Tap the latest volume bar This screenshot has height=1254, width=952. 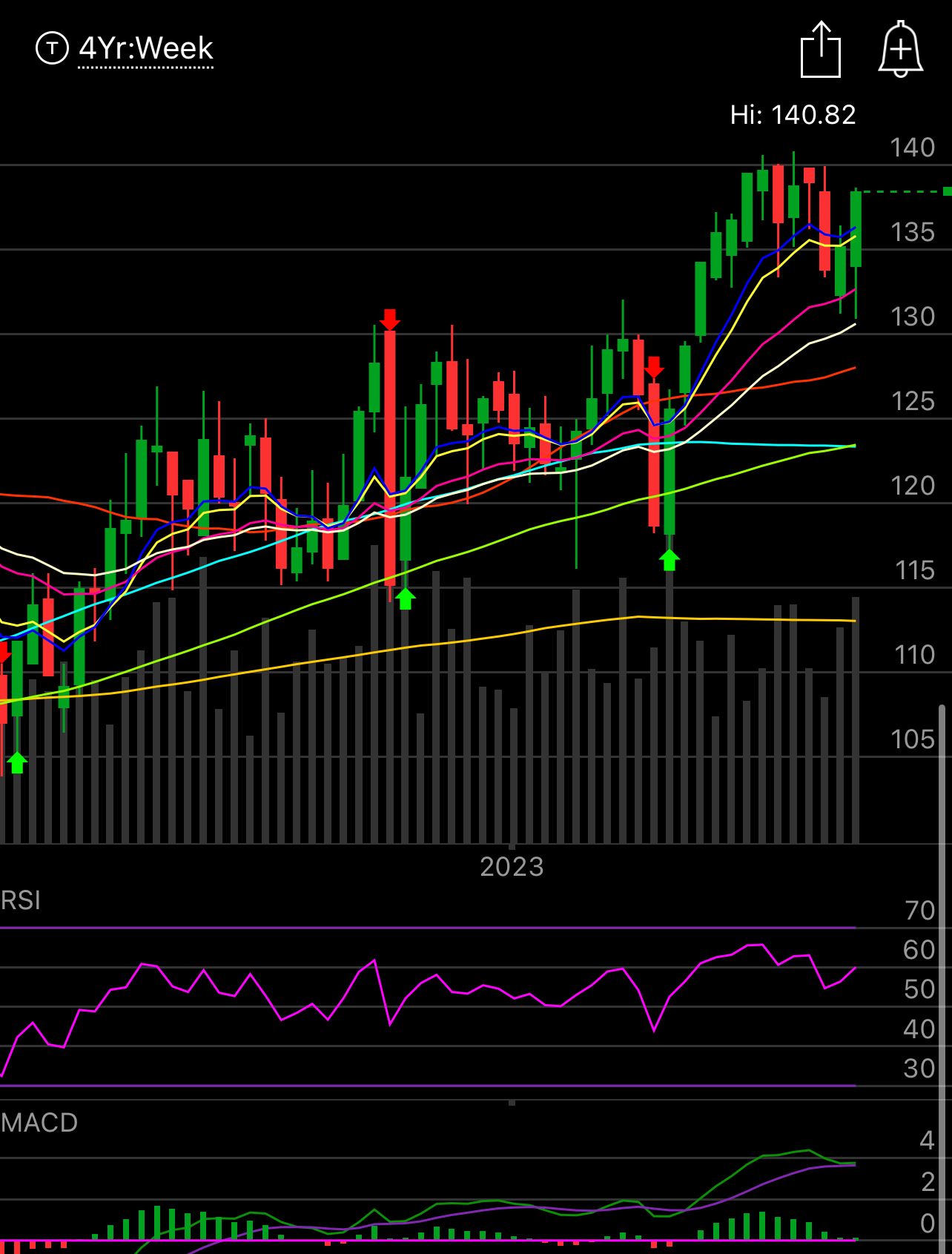pos(856,720)
